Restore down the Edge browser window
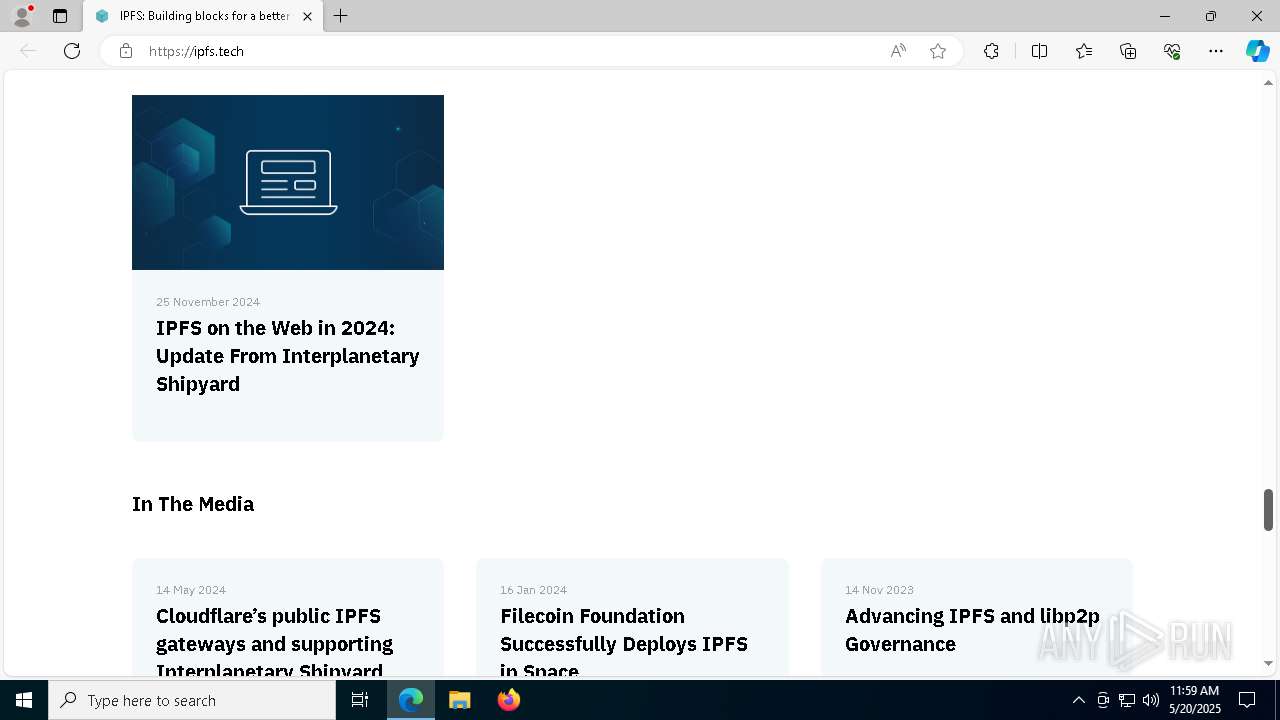The image size is (1280, 720). (1211, 16)
